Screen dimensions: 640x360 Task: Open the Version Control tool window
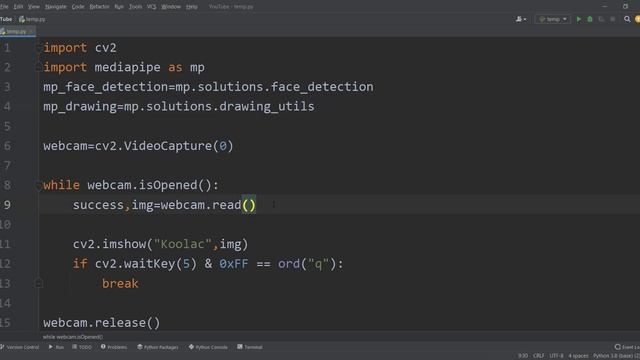tap(20, 347)
